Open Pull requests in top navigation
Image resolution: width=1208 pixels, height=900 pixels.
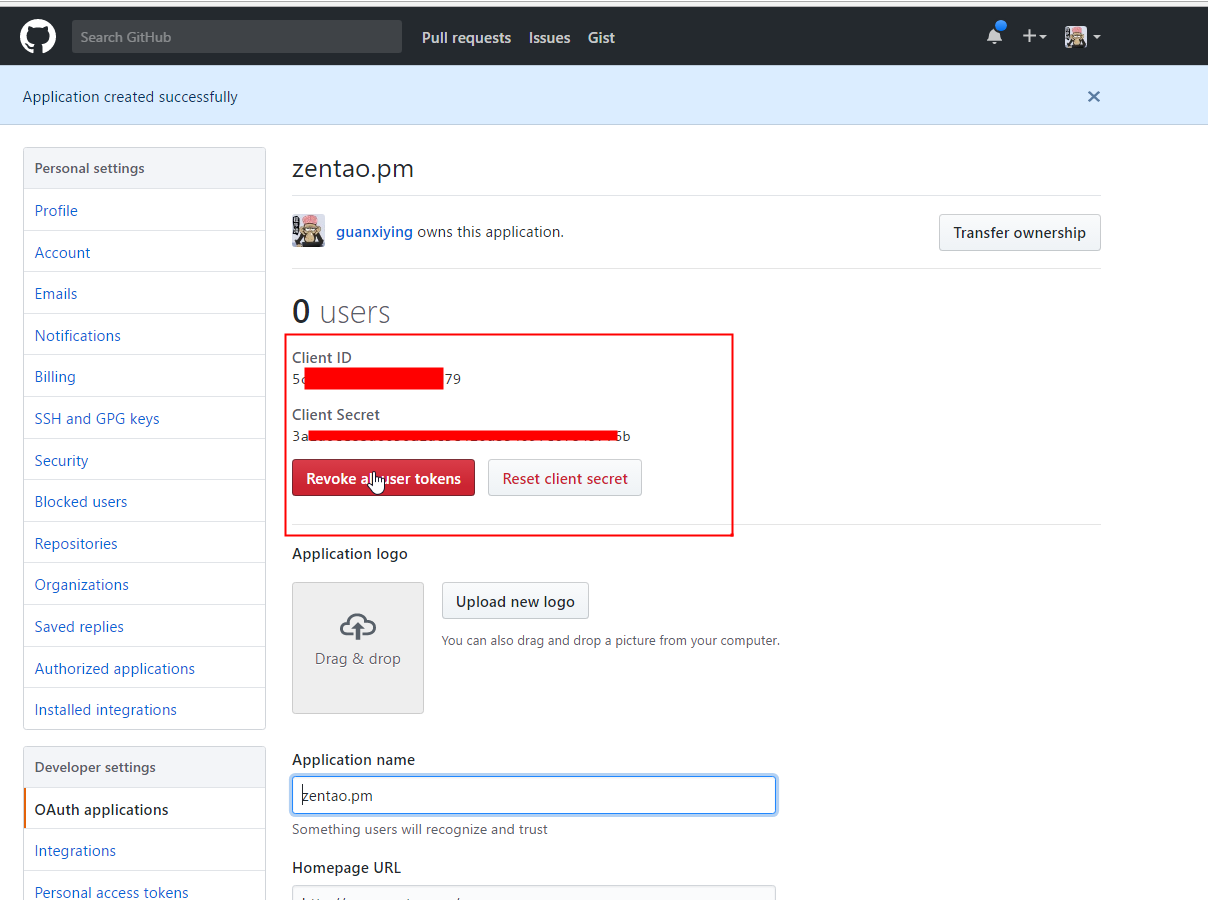click(x=466, y=38)
